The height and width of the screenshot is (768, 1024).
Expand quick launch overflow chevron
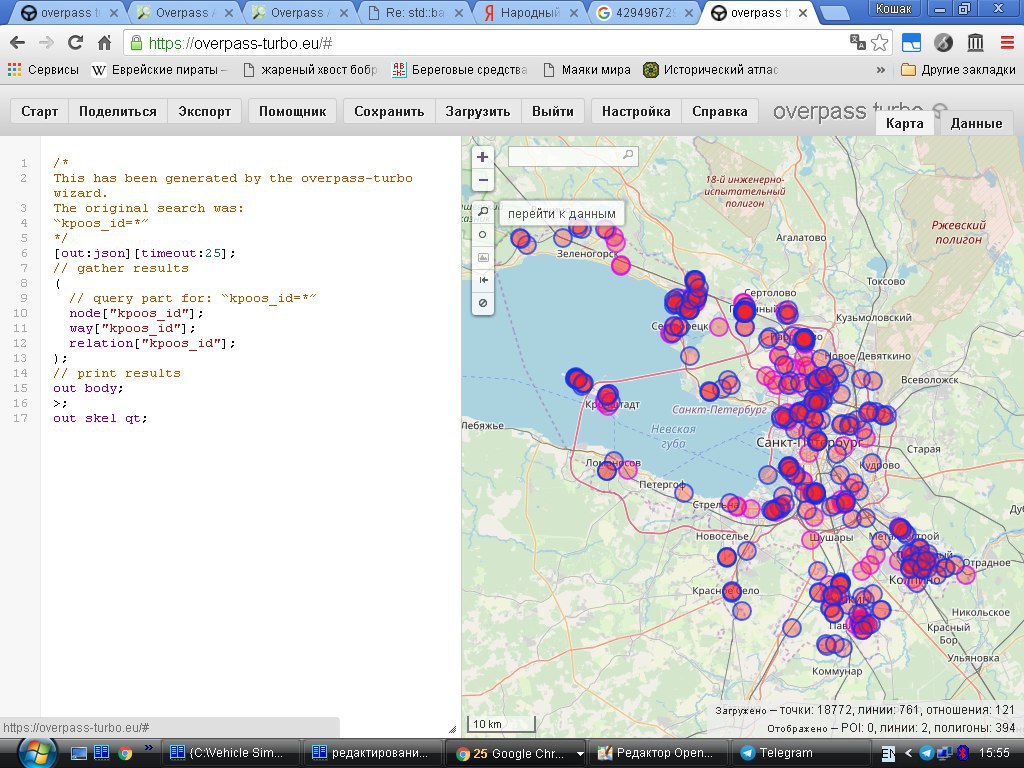click(x=148, y=748)
